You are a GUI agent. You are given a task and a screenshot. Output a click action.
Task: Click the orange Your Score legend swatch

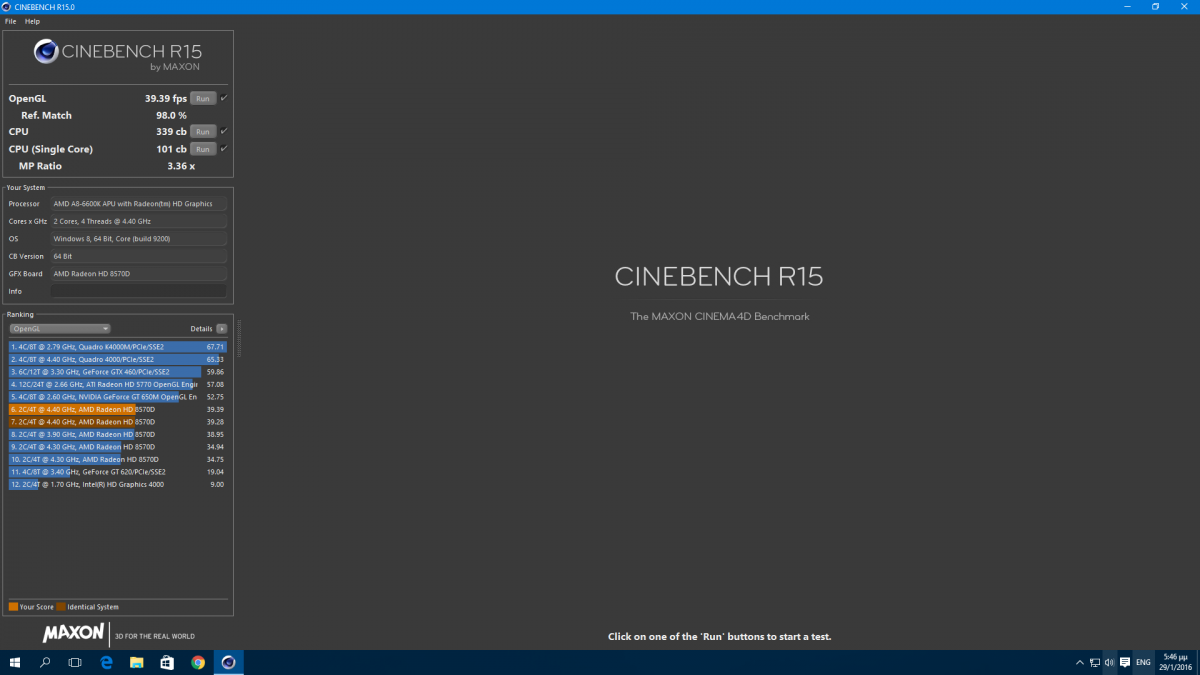[13, 607]
